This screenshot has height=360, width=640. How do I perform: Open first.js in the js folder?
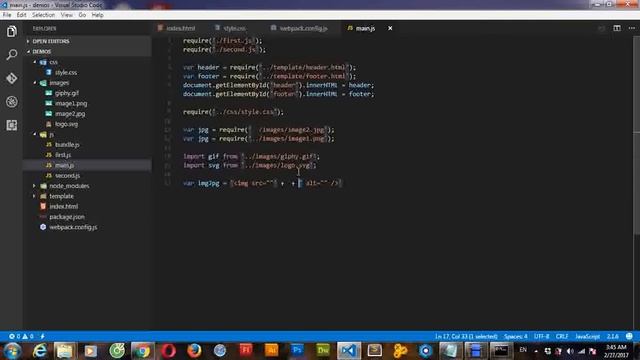pos(63,155)
